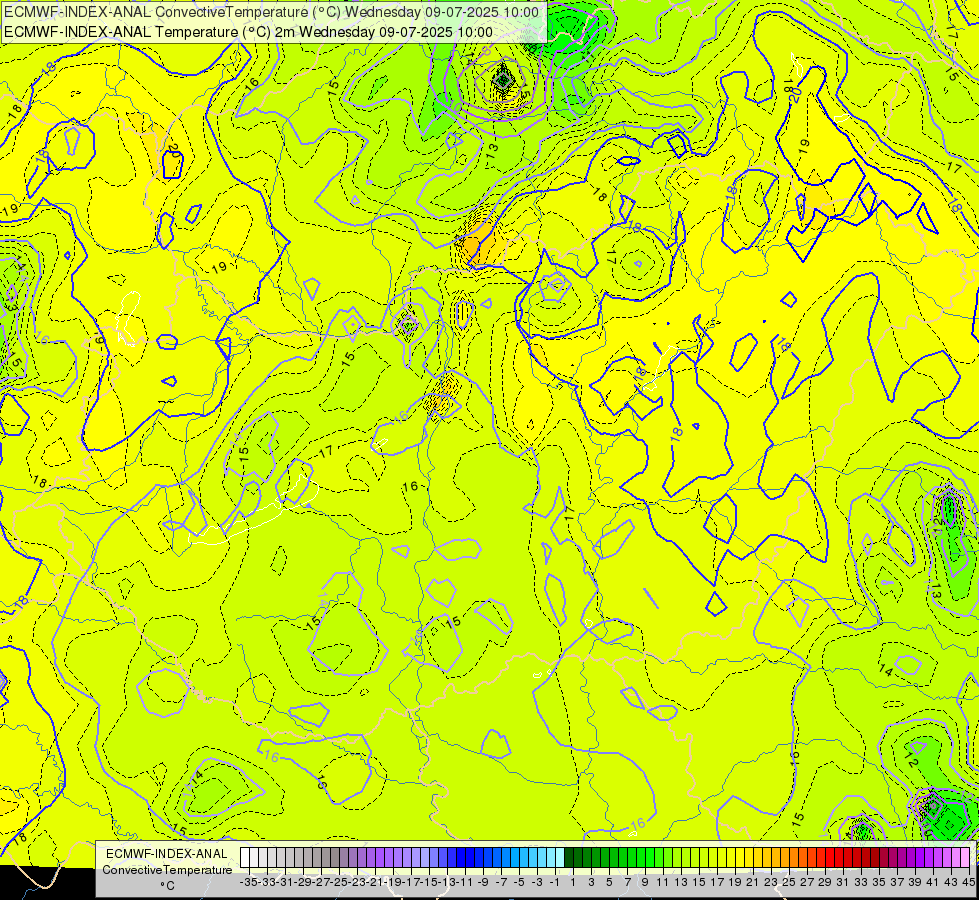
Task: Pick the dark green swatch above the 1 label
Action: tap(569, 858)
